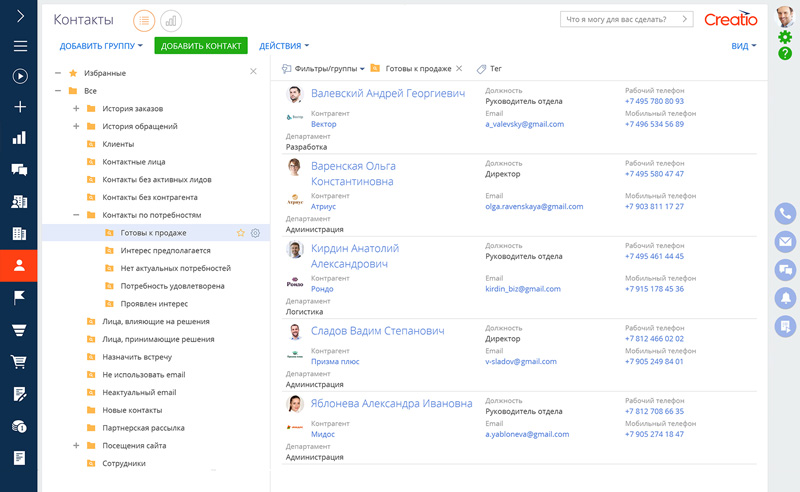
Task: Open the Добавить группу dropdown
Action: pos(101,46)
